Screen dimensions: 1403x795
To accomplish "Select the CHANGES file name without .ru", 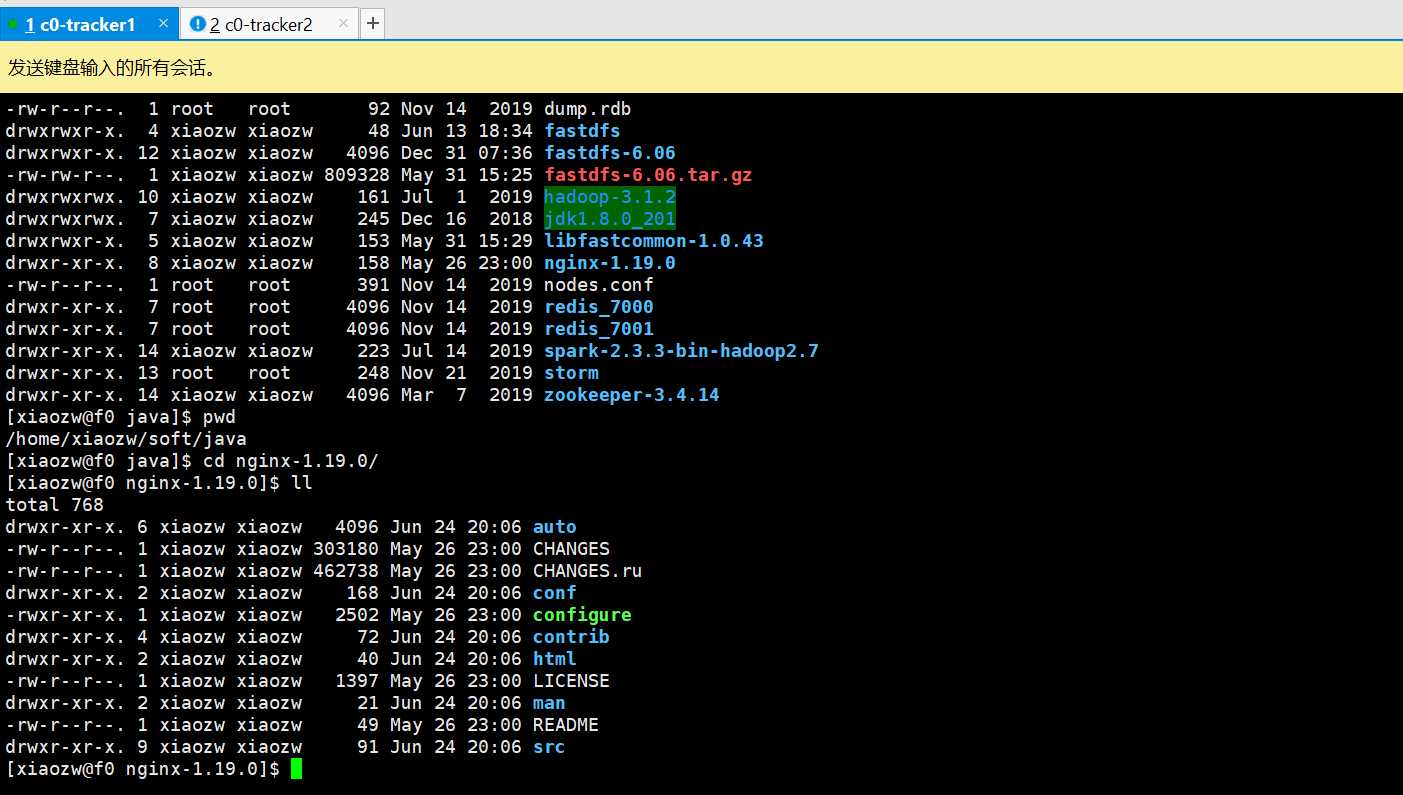I will tap(571, 549).
